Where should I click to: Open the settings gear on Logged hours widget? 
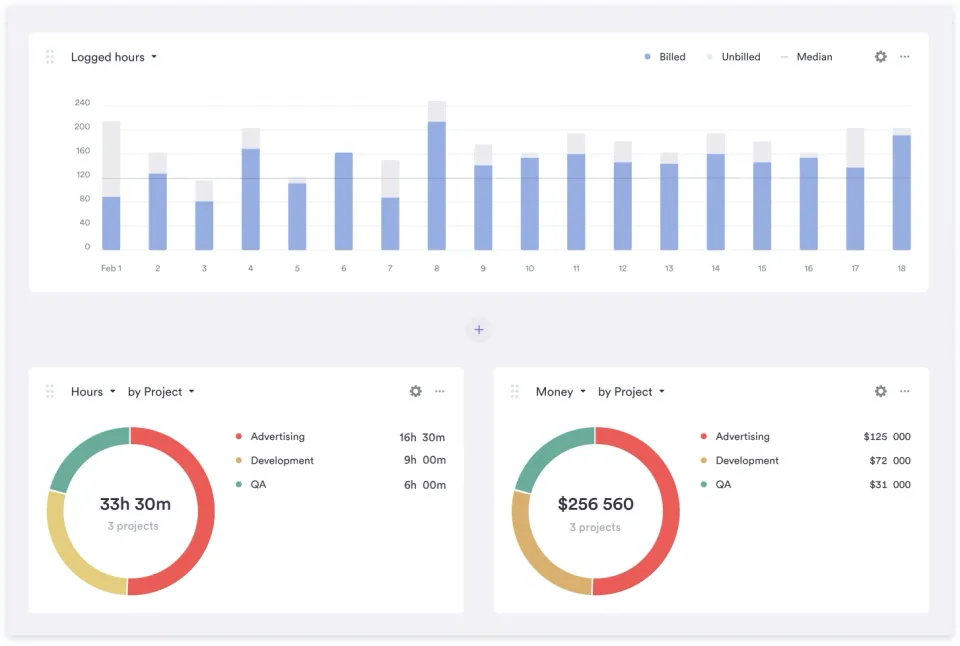(880, 57)
